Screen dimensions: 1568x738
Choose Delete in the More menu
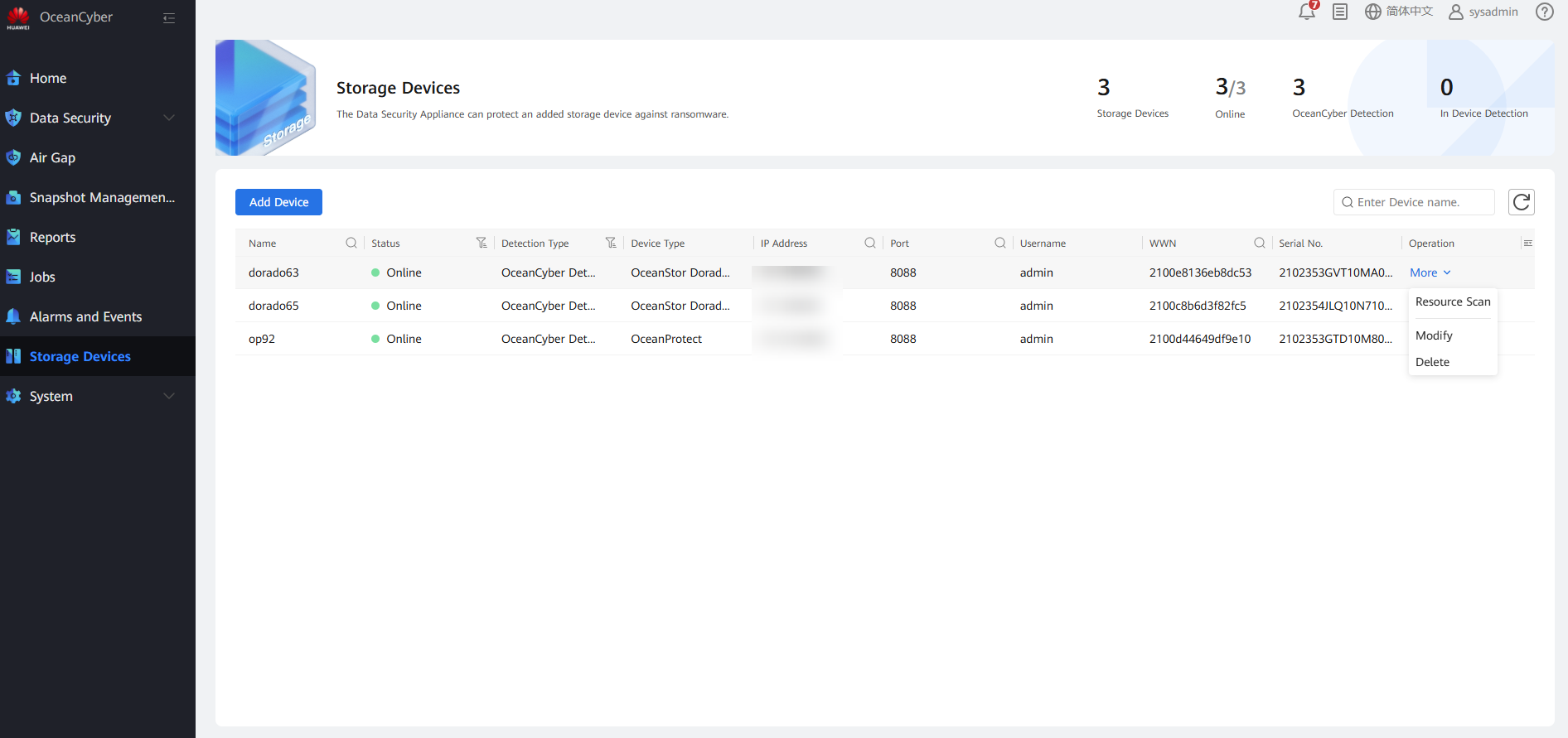1432,362
